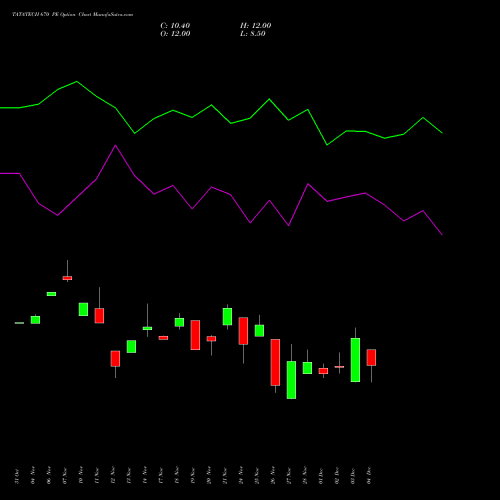
Task: Click the TATATECH 670 PE Option chart title
Action: pyautogui.click(x=72, y=15)
